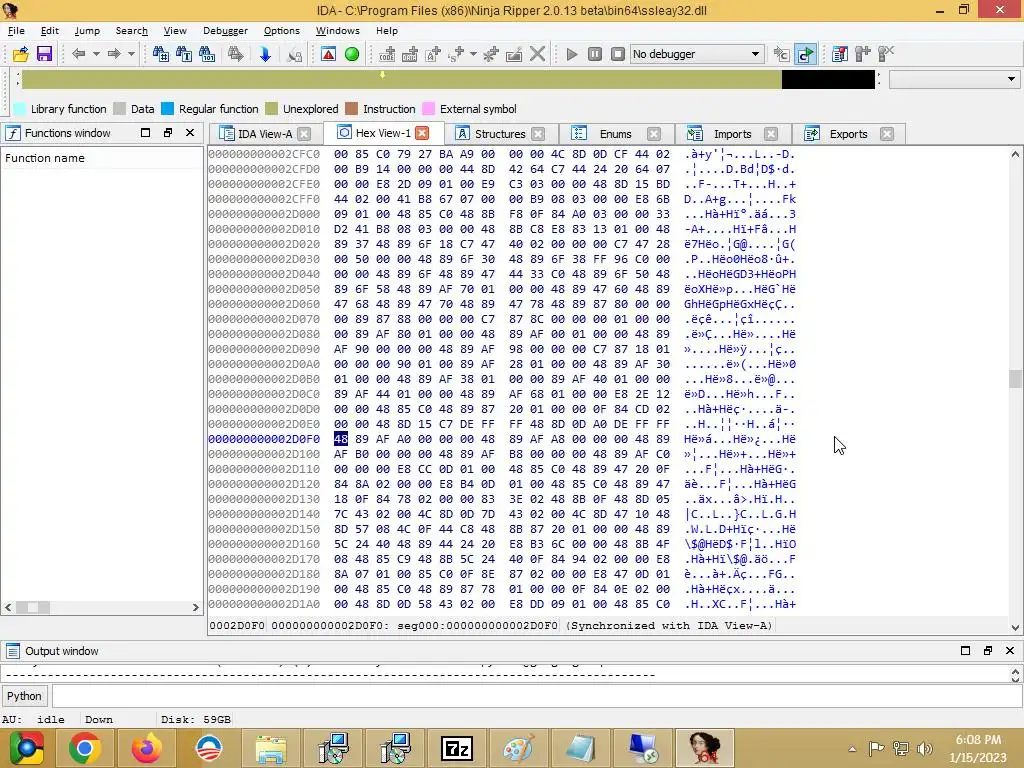1024x768 pixels.
Task: Close the Structures tab
Action: pyautogui.click(x=538, y=134)
